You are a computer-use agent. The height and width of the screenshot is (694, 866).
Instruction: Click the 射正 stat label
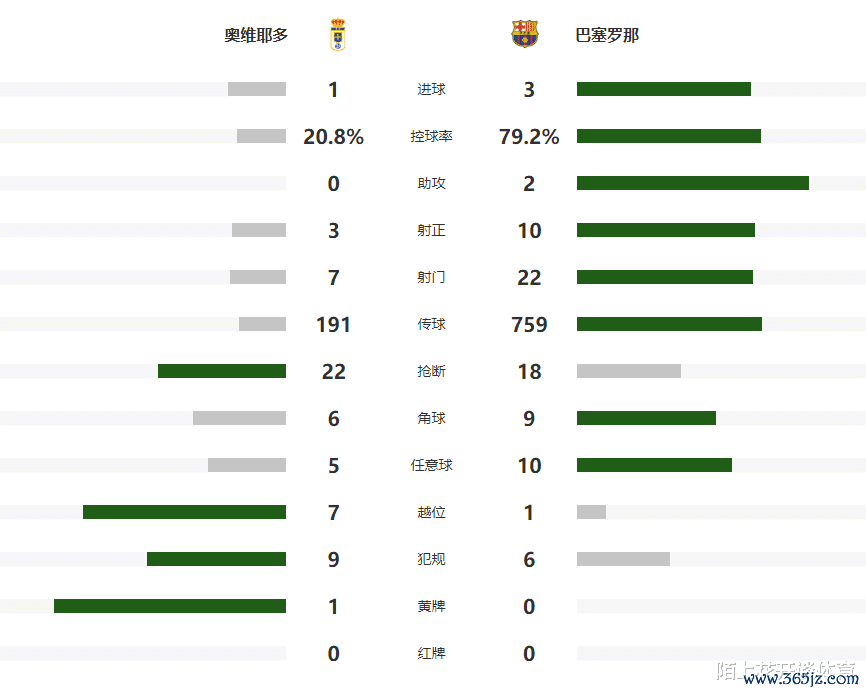[x=431, y=230]
